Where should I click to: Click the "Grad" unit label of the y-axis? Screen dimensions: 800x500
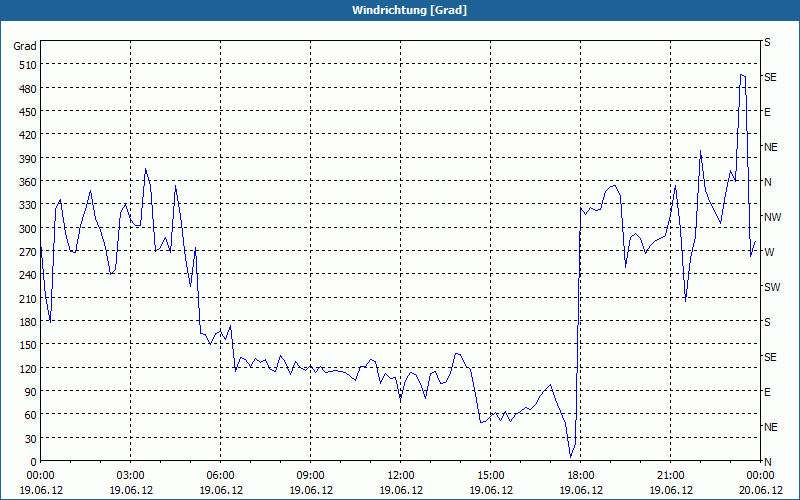point(24,46)
